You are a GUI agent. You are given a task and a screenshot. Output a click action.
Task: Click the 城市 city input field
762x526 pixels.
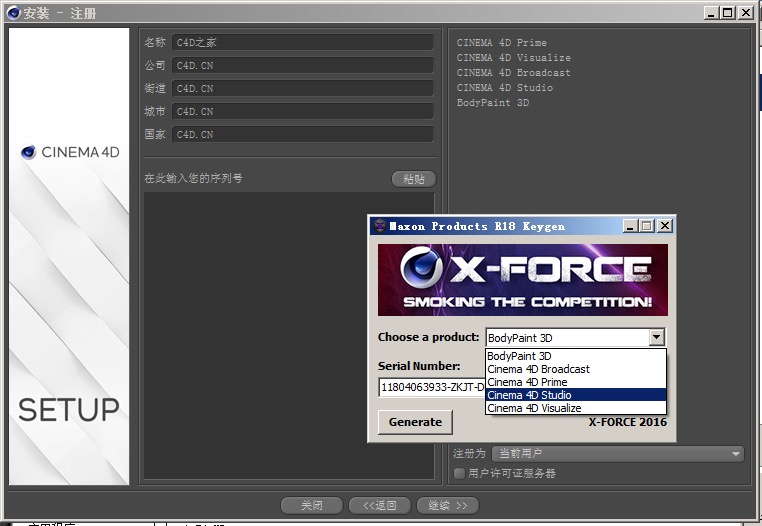tap(302, 111)
